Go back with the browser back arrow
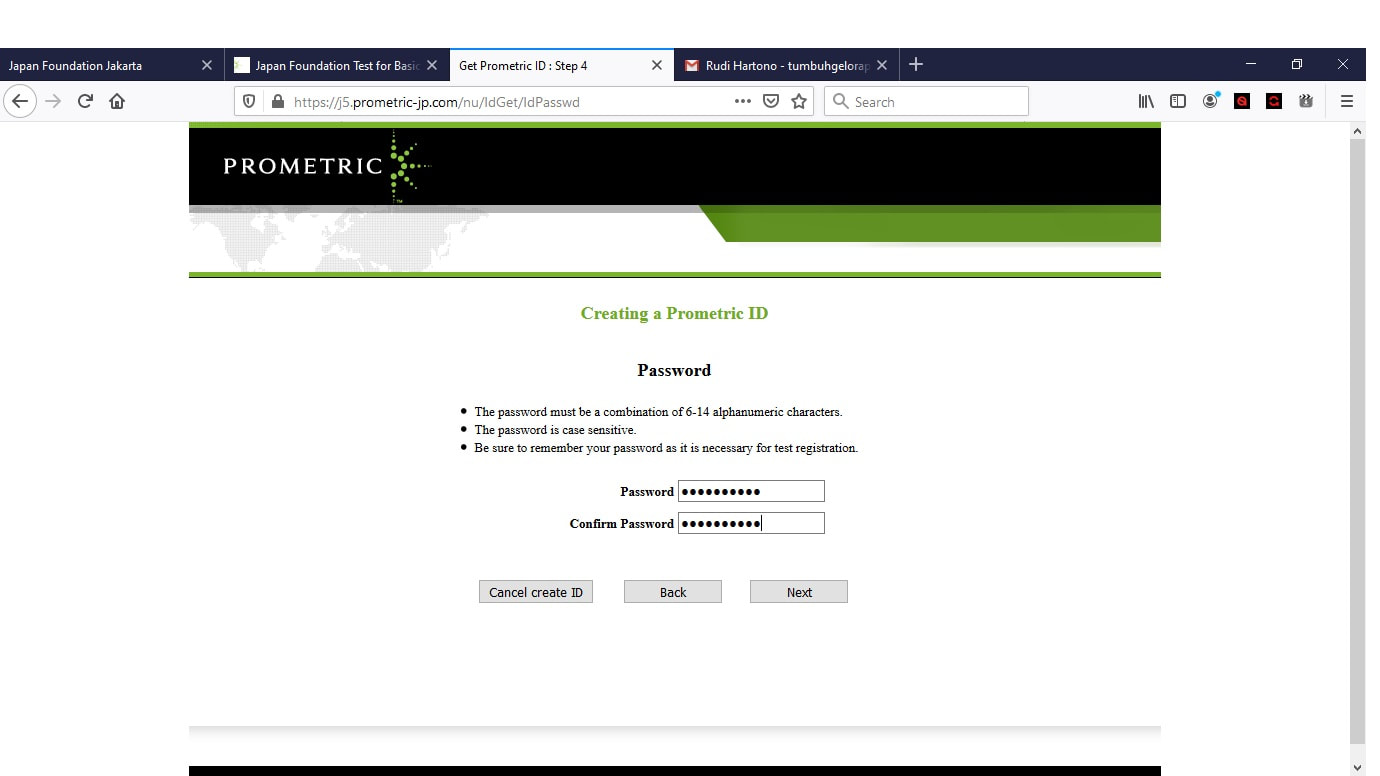 click(20, 101)
